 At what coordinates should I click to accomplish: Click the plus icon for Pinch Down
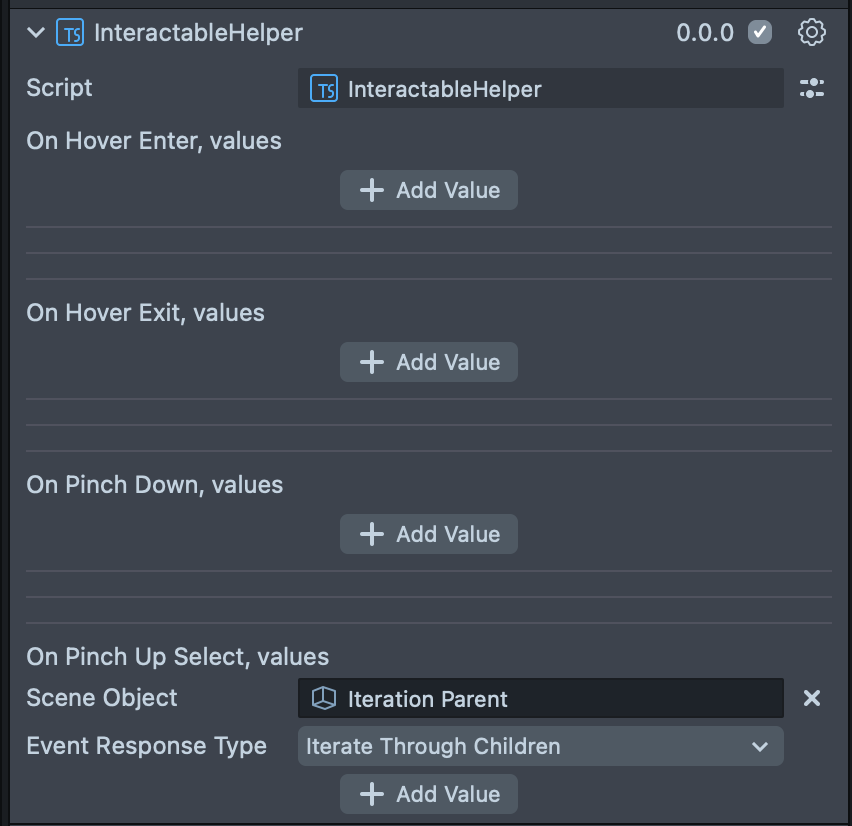tap(372, 534)
